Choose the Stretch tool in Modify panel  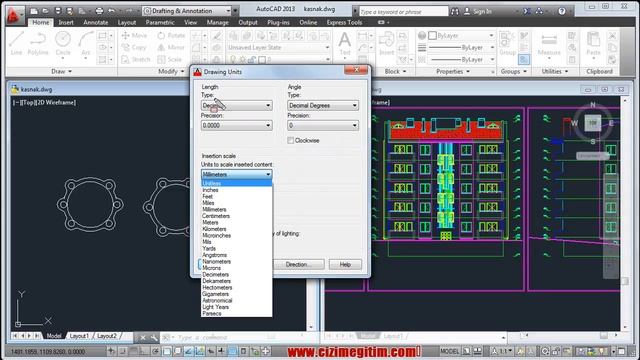pos(136,60)
